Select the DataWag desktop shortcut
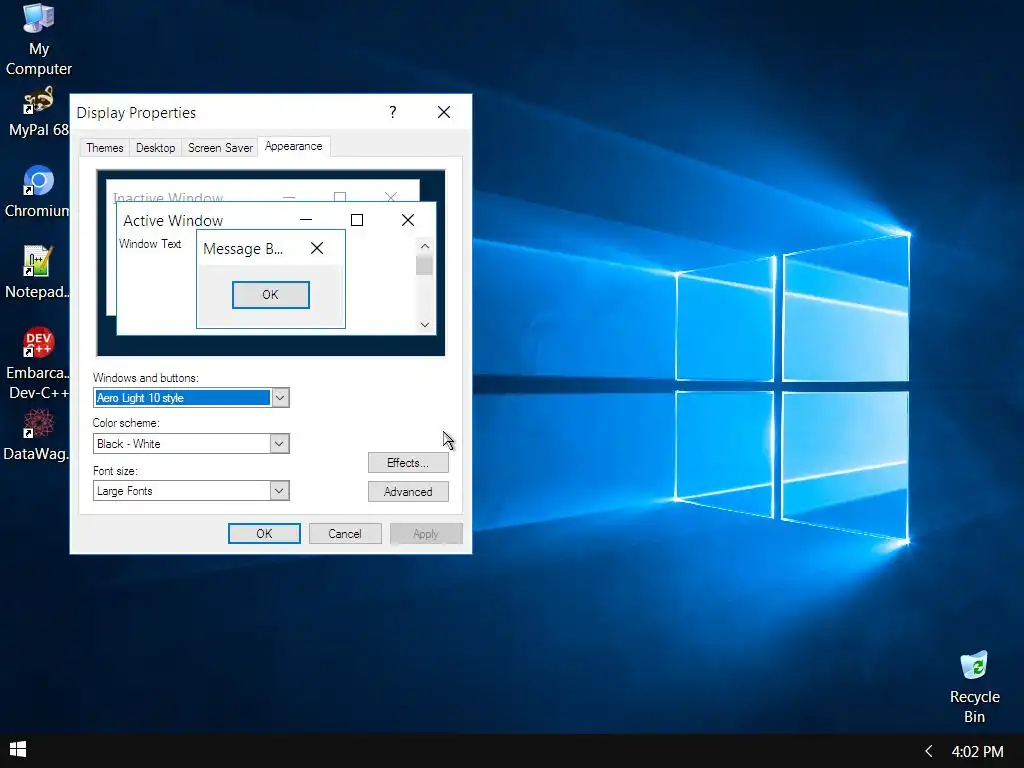Image resolution: width=1024 pixels, height=768 pixels. 37,435
